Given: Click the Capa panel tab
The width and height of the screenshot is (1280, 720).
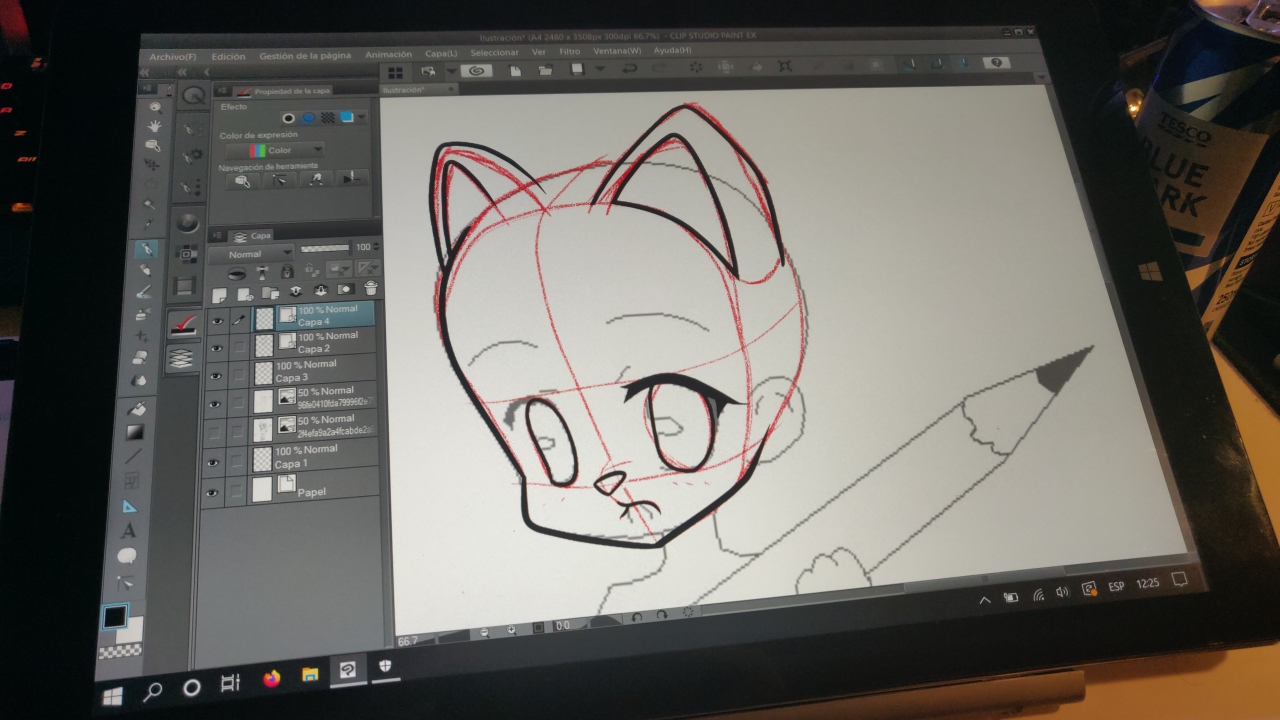Looking at the screenshot, I should (x=253, y=235).
